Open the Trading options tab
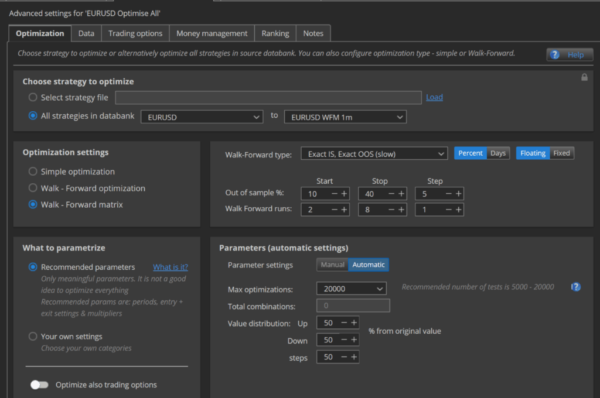This screenshot has width=600, height=398. [135, 33]
